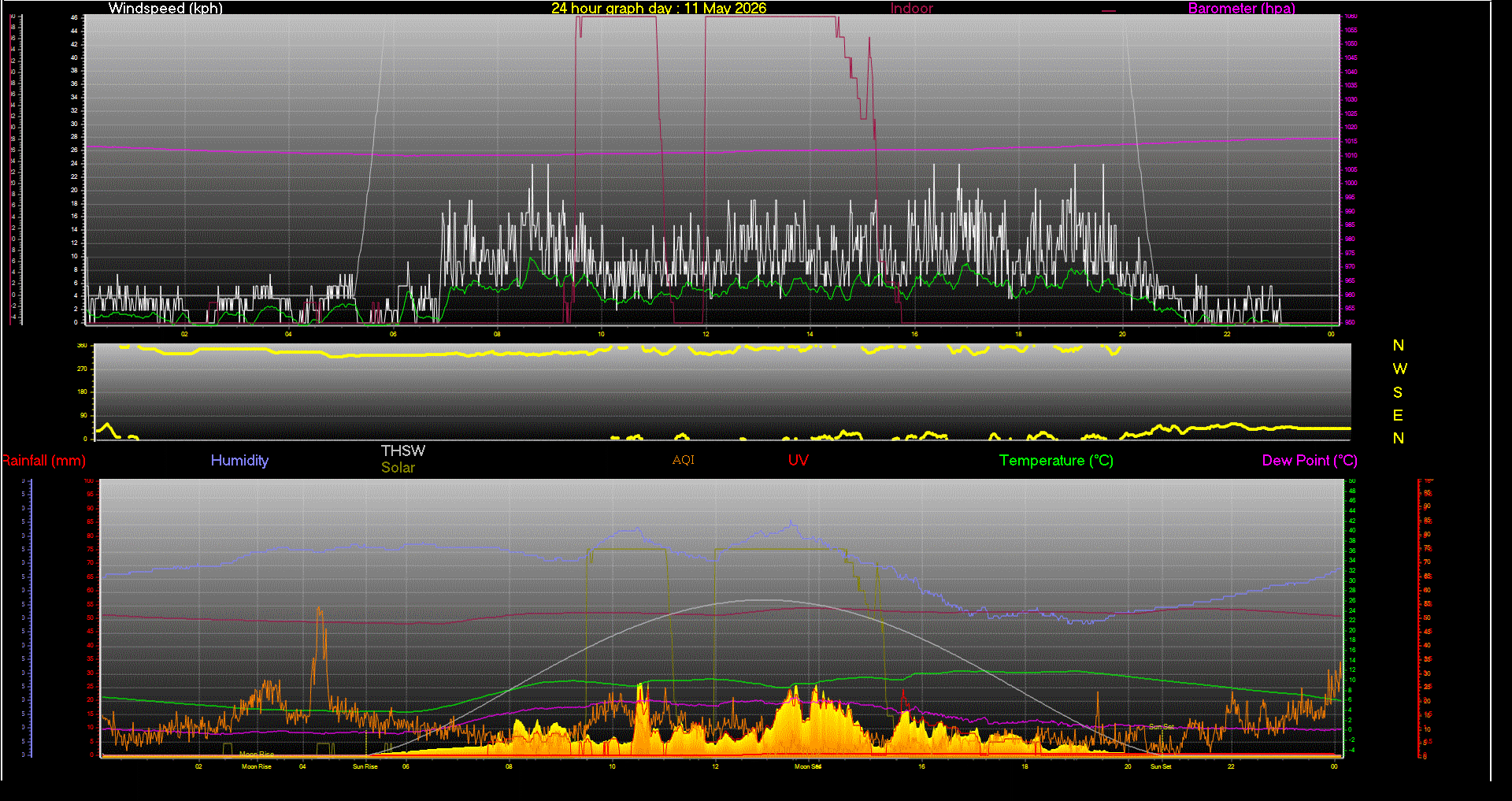
Task: Click the '270' wind direction axis value
Action: click(82, 369)
